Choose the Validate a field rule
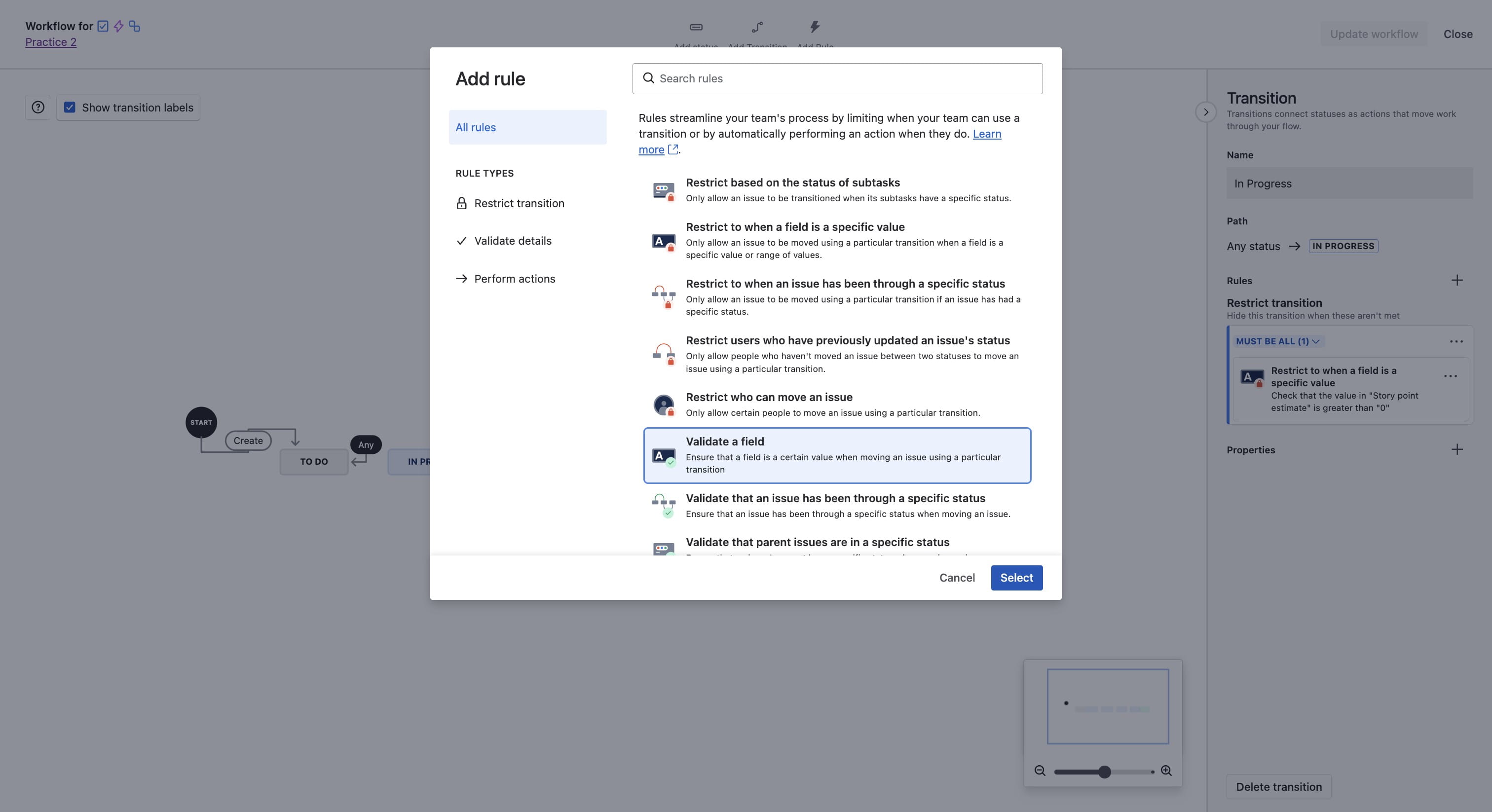This screenshot has height=812, width=1492. click(x=837, y=455)
